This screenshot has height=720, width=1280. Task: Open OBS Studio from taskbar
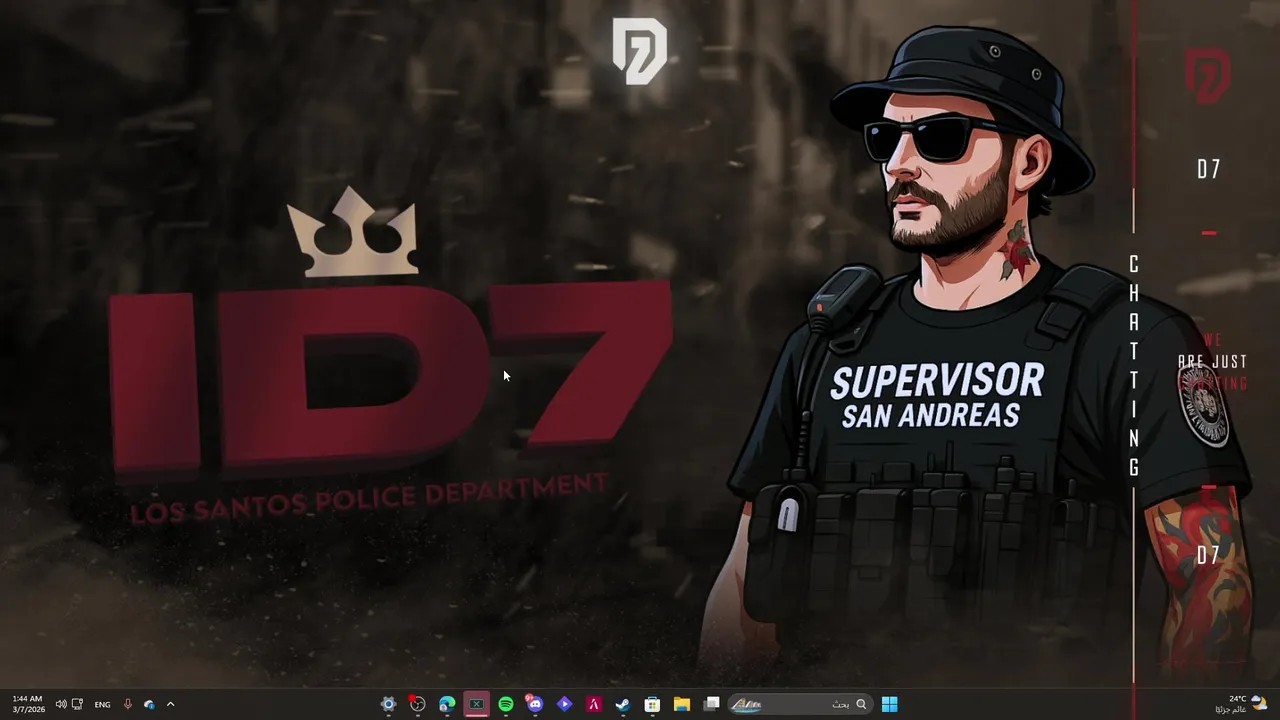[417, 704]
